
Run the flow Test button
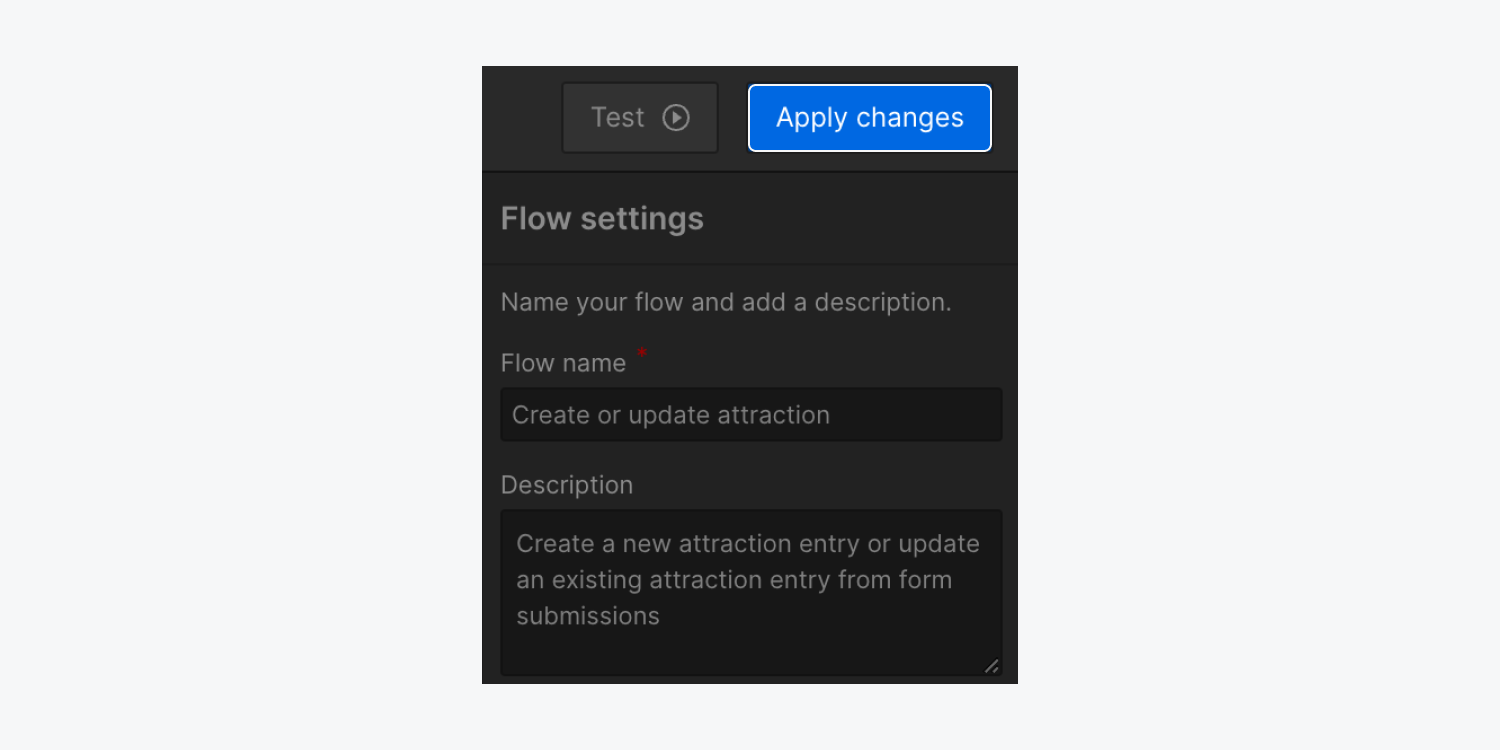coord(640,118)
